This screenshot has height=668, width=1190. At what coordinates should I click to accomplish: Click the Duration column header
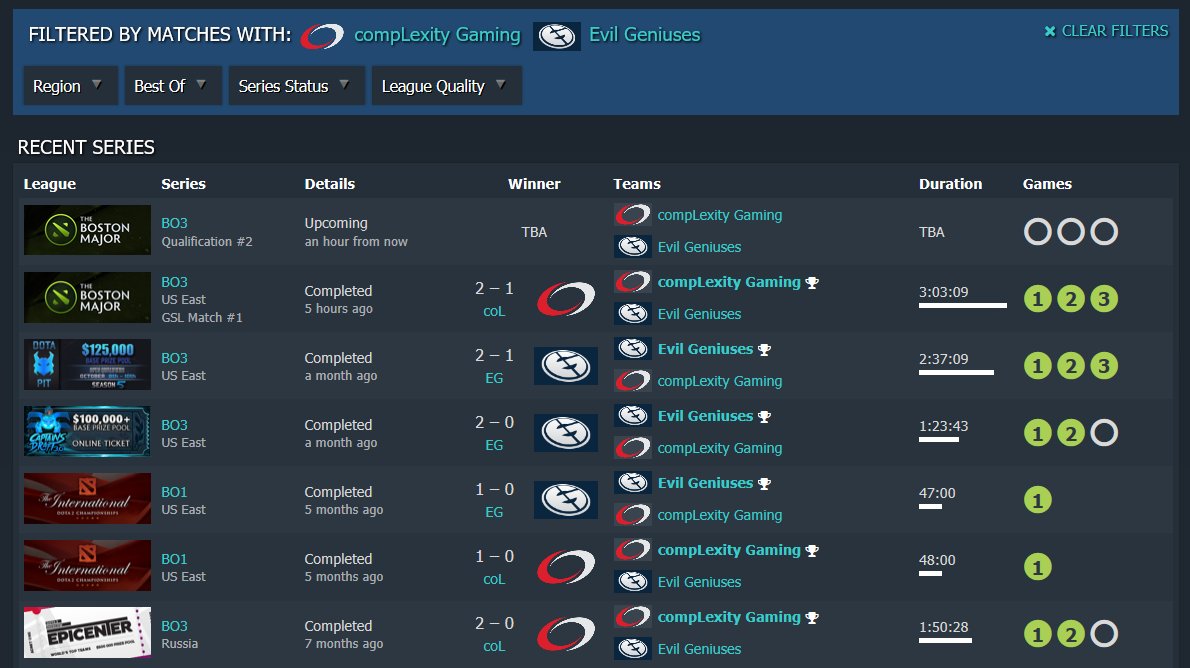[950, 184]
